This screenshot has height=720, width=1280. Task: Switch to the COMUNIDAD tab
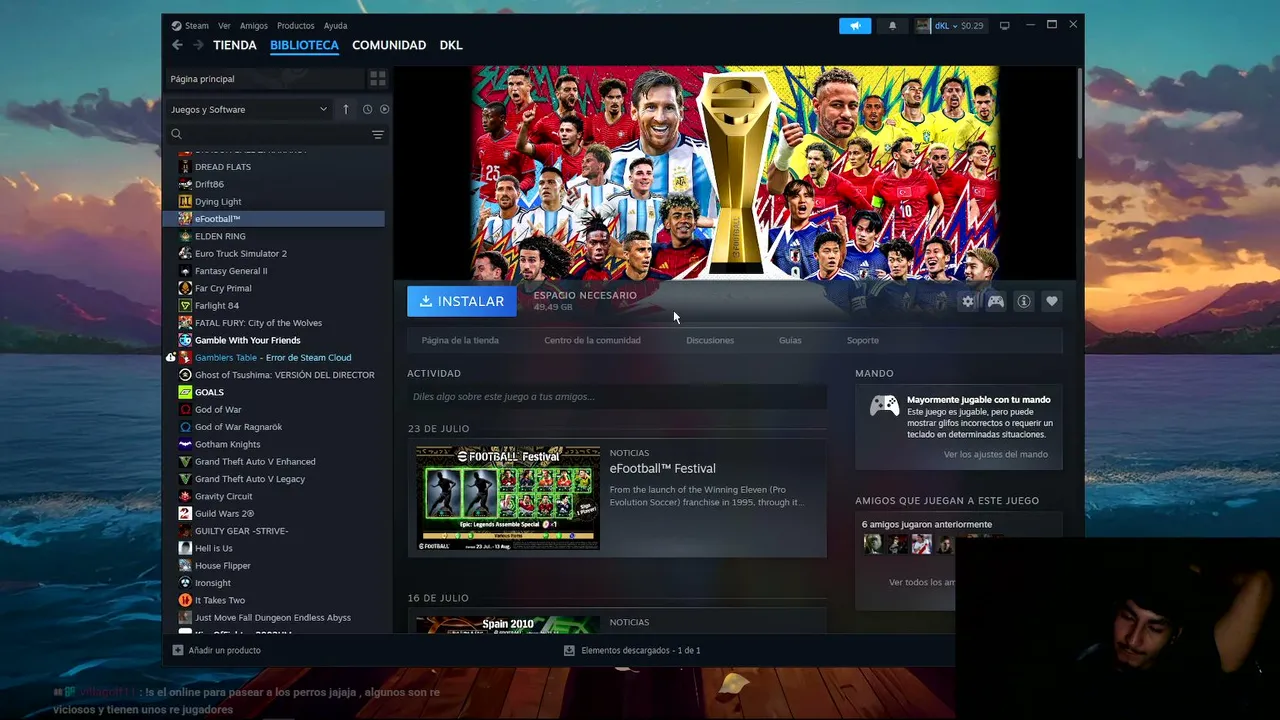(x=389, y=45)
